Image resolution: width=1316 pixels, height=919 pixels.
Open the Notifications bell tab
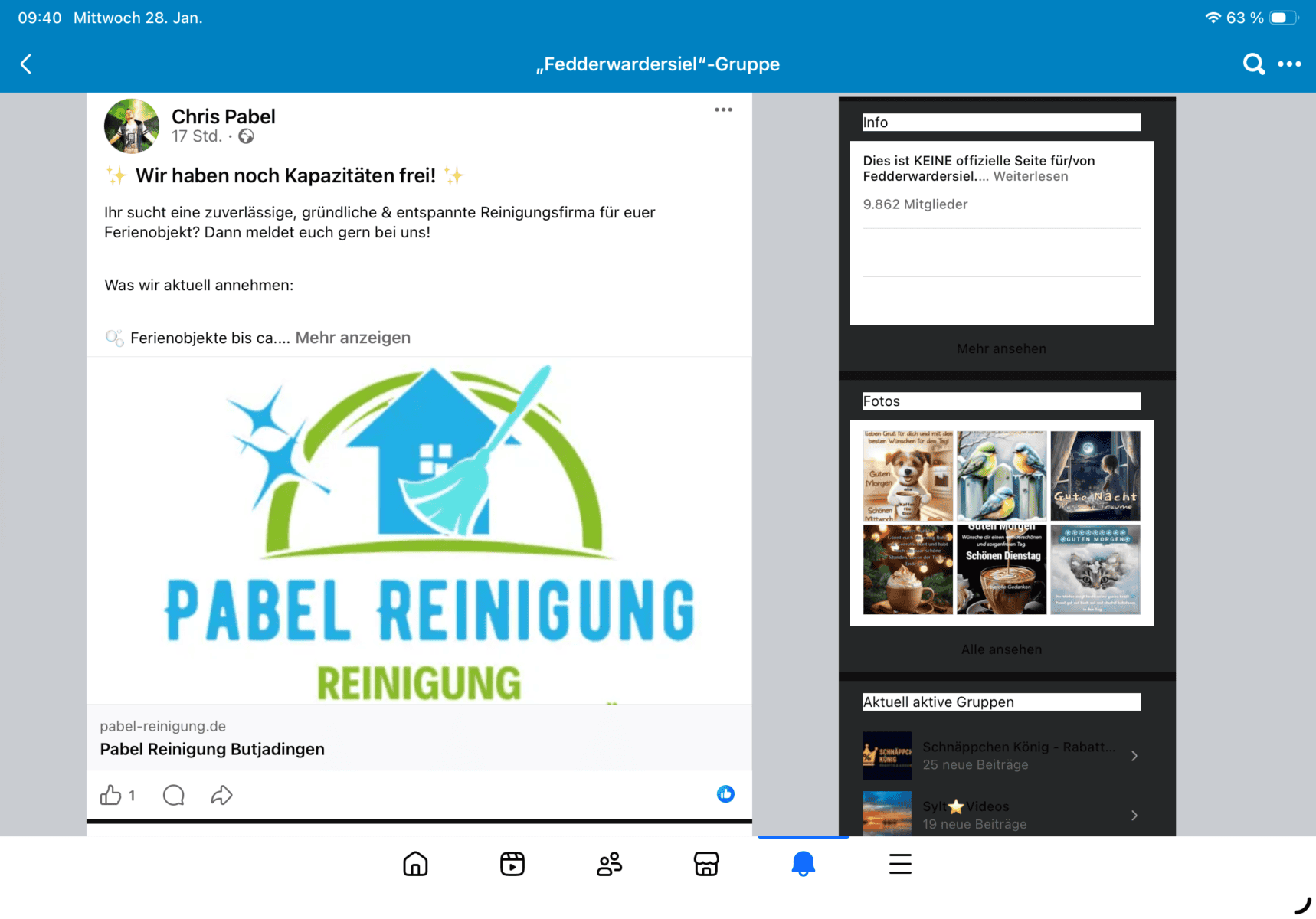(x=804, y=864)
